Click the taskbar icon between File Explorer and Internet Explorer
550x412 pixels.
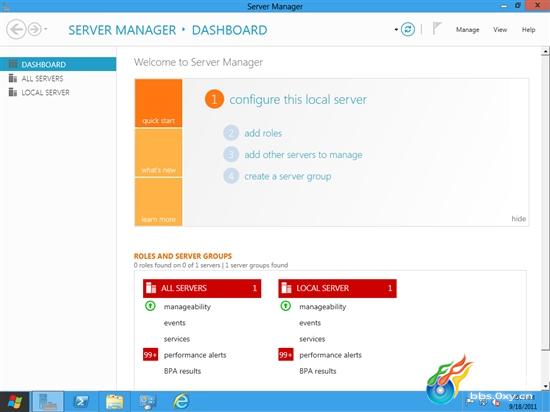148,402
